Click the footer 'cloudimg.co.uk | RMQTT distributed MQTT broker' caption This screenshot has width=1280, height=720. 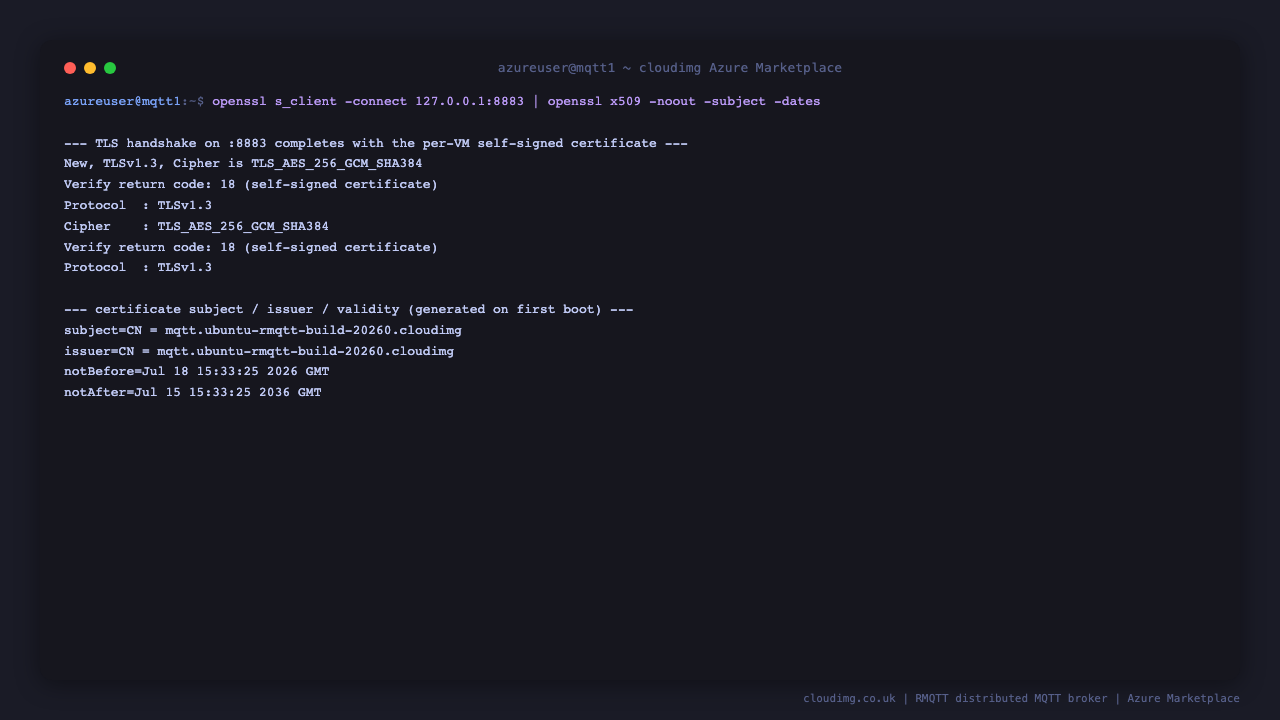pyautogui.click(x=1021, y=699)
